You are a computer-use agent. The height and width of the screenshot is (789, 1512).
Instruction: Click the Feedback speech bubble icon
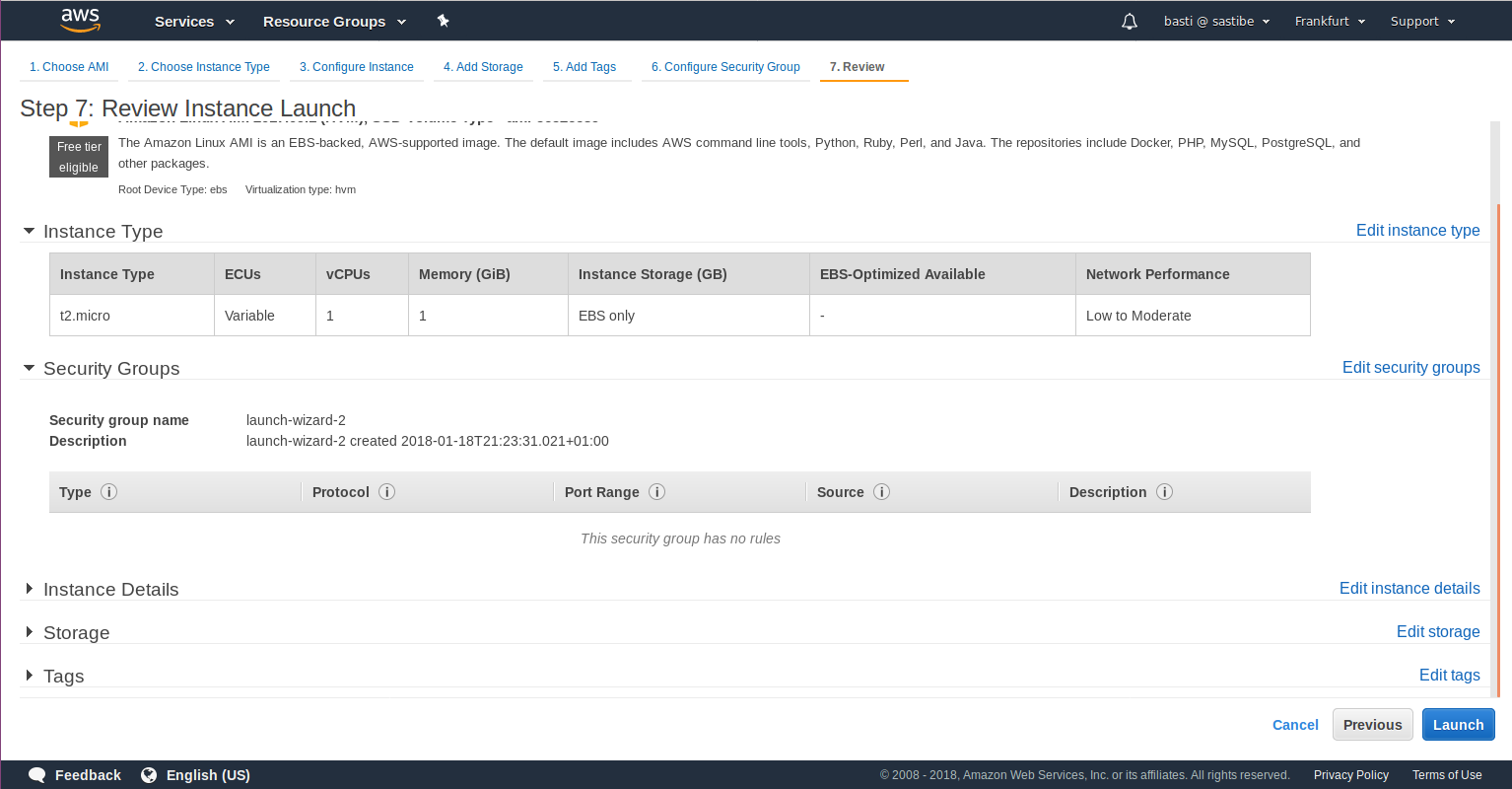pos(37,775)
